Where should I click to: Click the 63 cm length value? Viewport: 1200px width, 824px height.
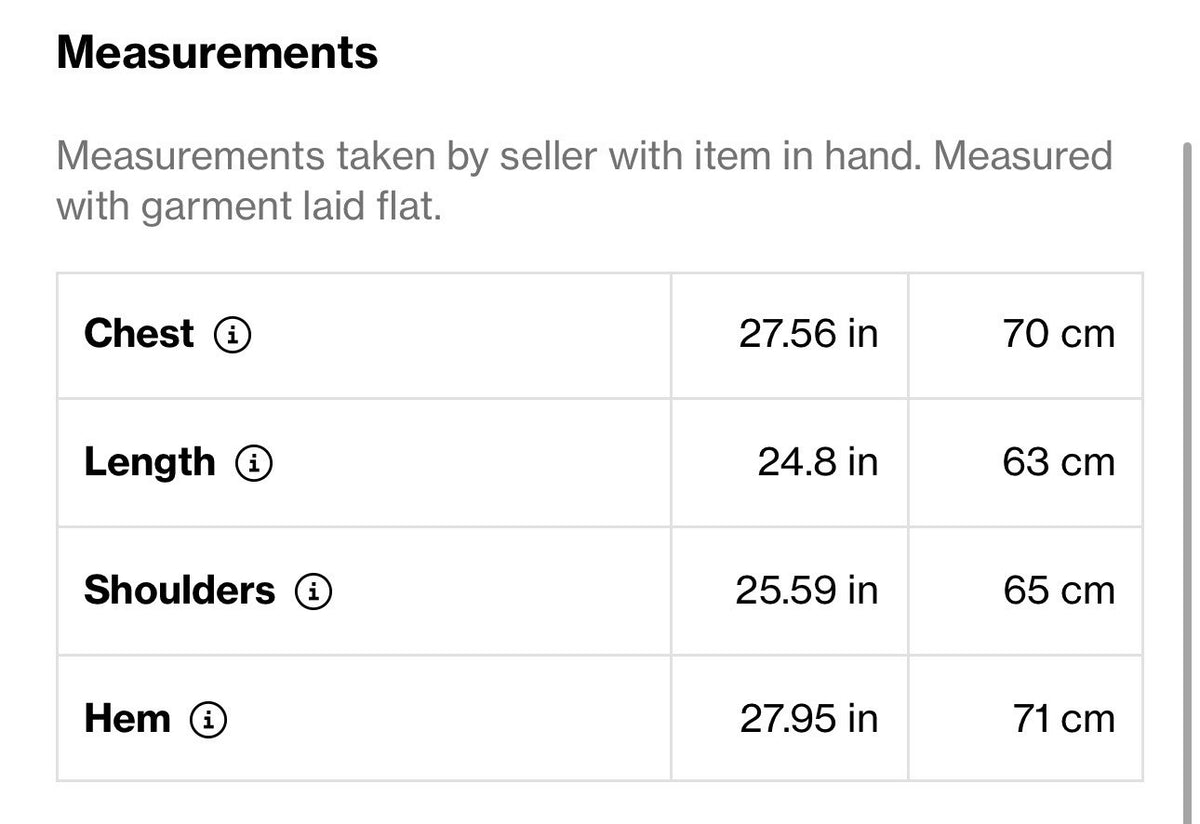click(x=1059, y=463)
